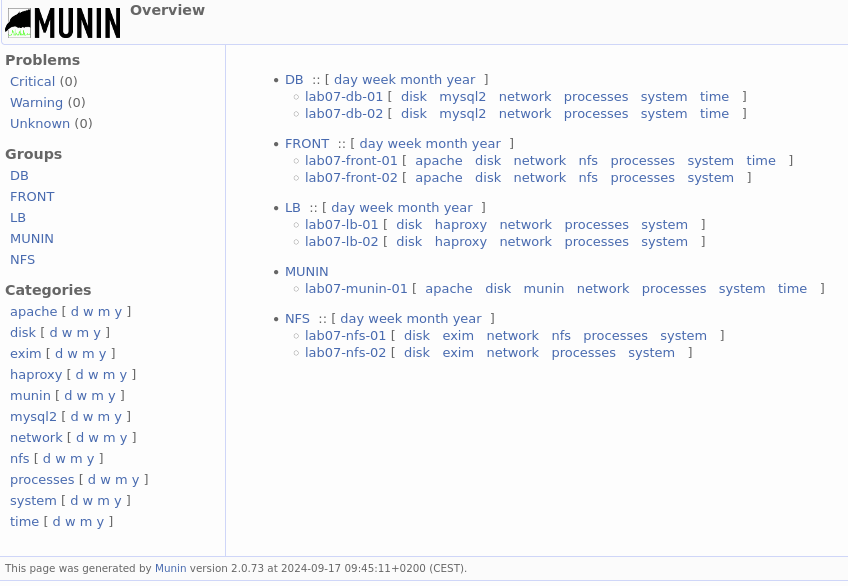Viewport: 848px width, 586px height.
Task: Open apache graphs for lab07-front-01
Action: (x=439, y=161)
